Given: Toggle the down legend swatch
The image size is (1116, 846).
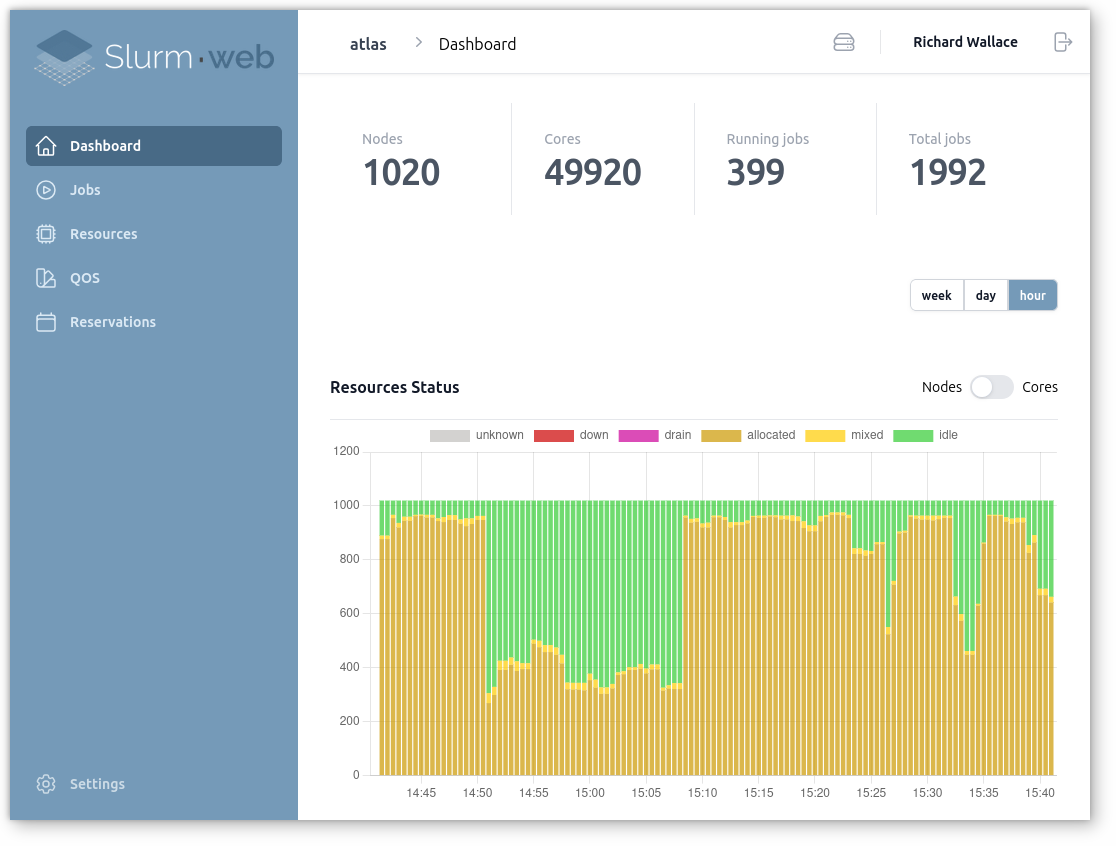Looking at the screenshot, I should [x=554, y=435].
